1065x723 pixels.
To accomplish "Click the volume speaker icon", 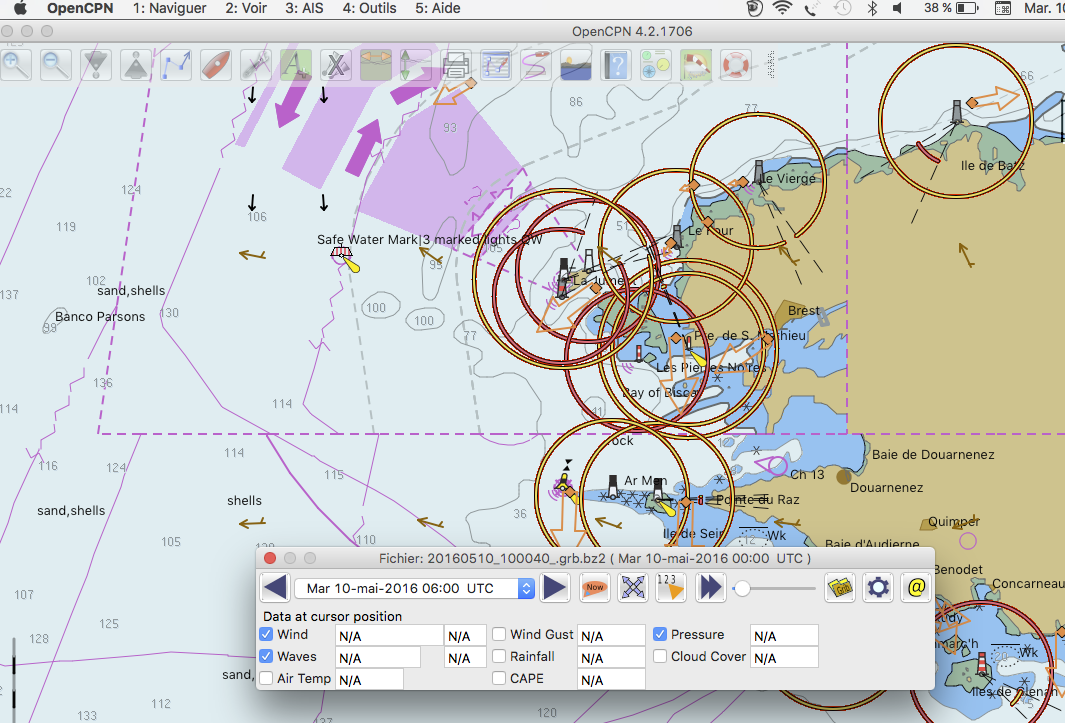I will pyautogui.click(x=898, y=8).
